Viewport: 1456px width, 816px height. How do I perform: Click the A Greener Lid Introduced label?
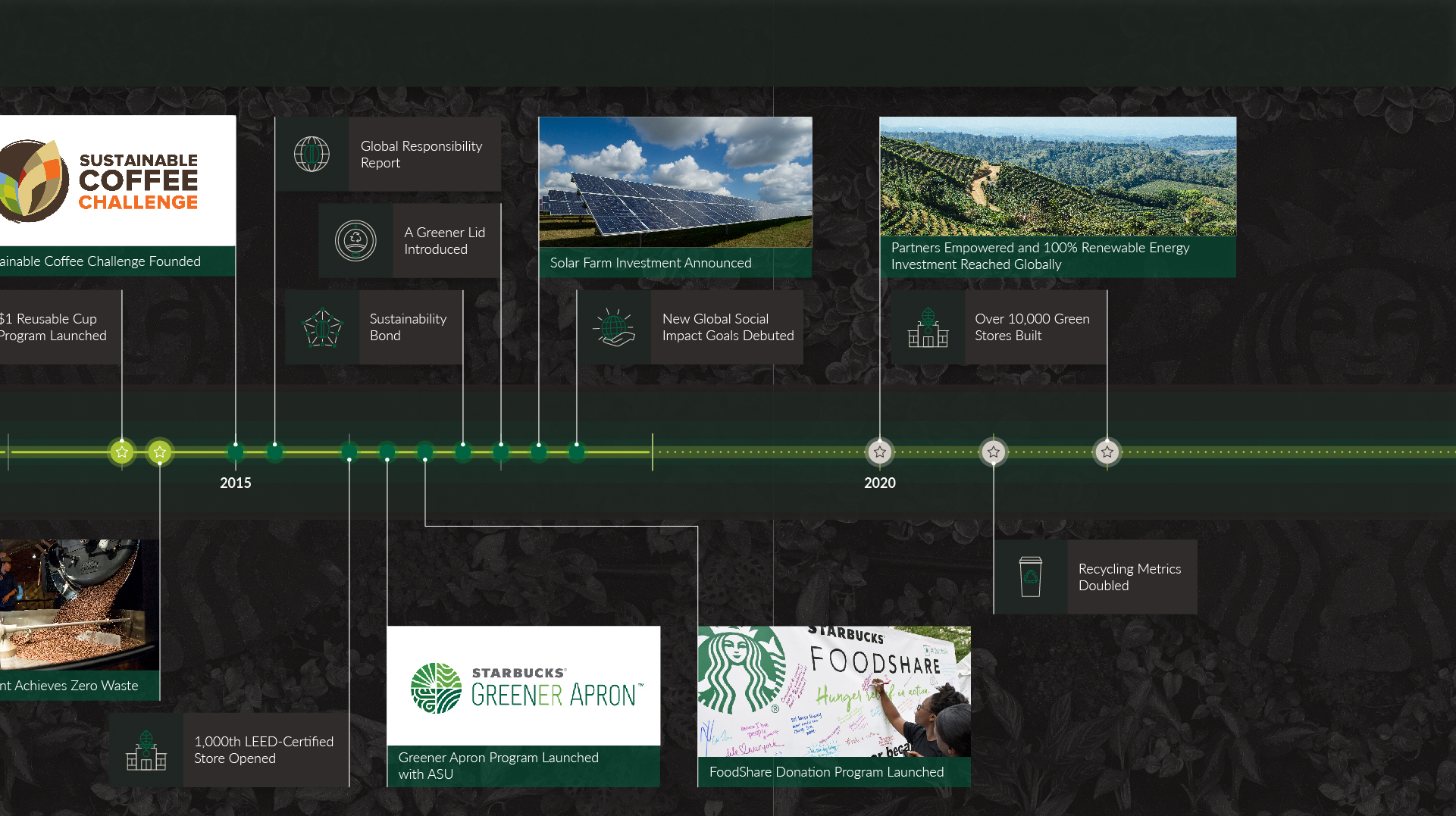click(x=444, y=240)
